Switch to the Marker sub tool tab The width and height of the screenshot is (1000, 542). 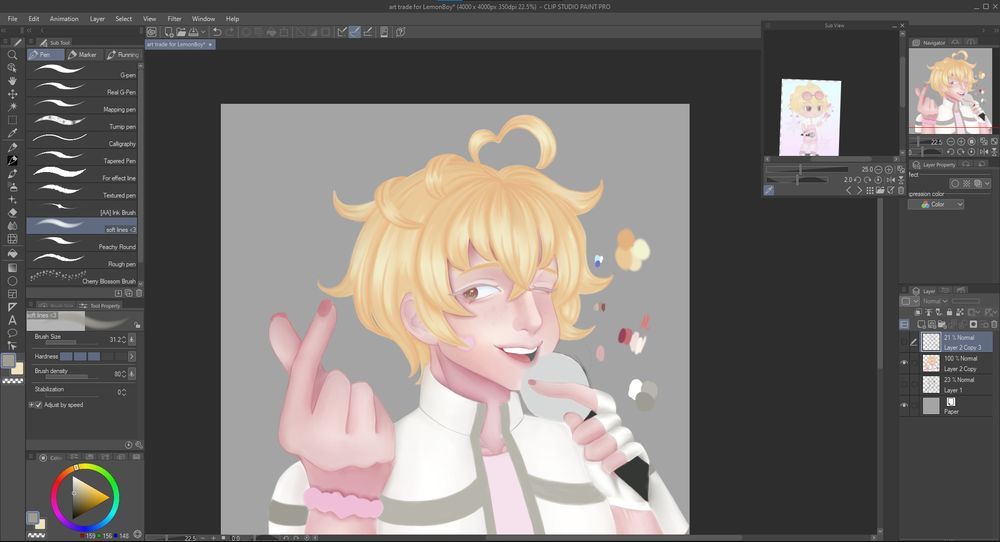tap(83, 55)
